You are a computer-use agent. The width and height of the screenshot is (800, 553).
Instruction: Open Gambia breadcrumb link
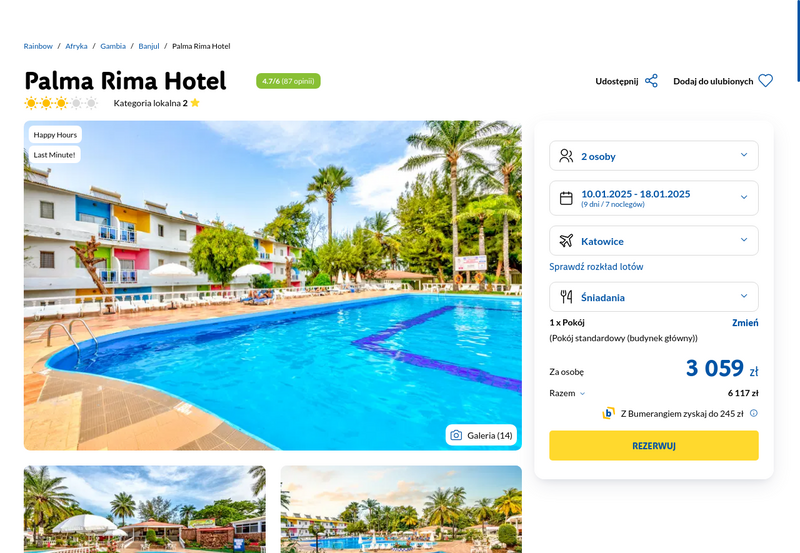pyautogui.click(x=113, y=46)
